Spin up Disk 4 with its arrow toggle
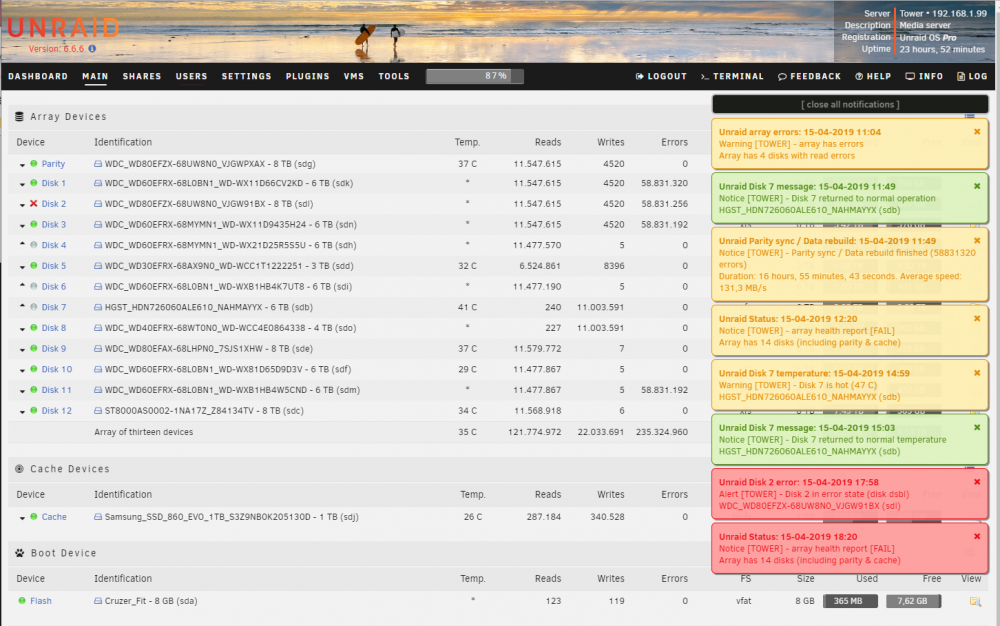This screenshot has width=1000, height=626. tap(22, 244)
